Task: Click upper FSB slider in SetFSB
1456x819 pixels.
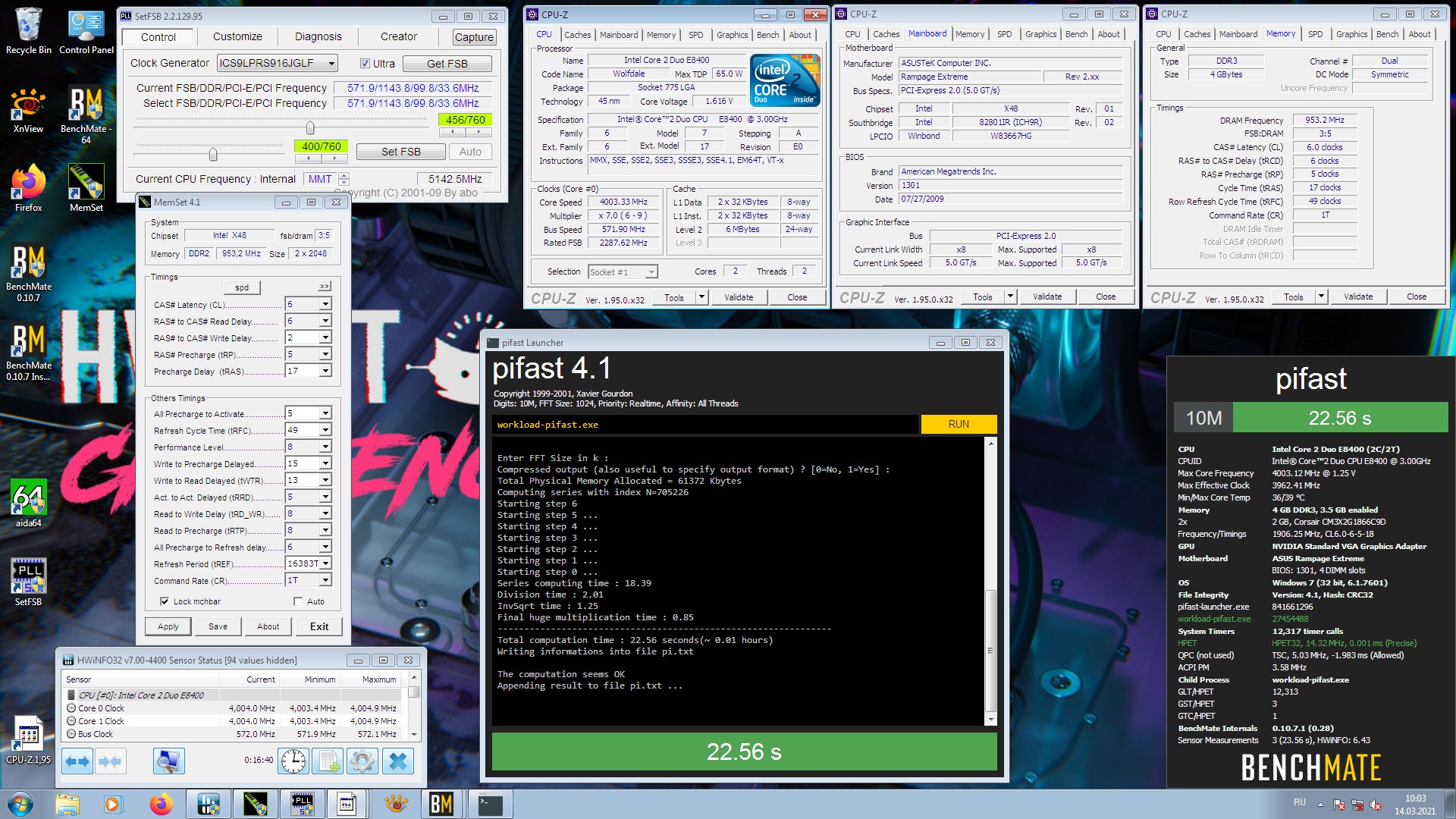Action: click(309, 127)
